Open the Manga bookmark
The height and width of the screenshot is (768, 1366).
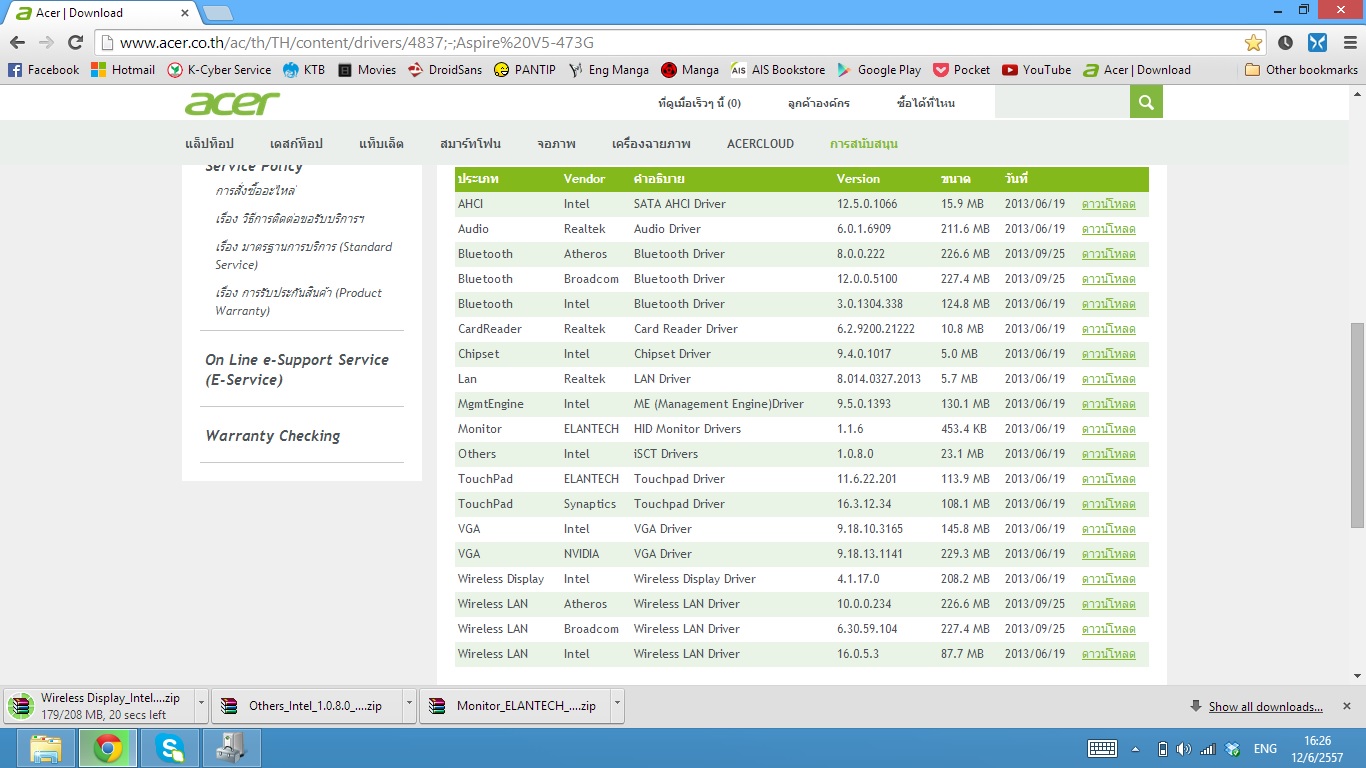click(x=690, y=70)
